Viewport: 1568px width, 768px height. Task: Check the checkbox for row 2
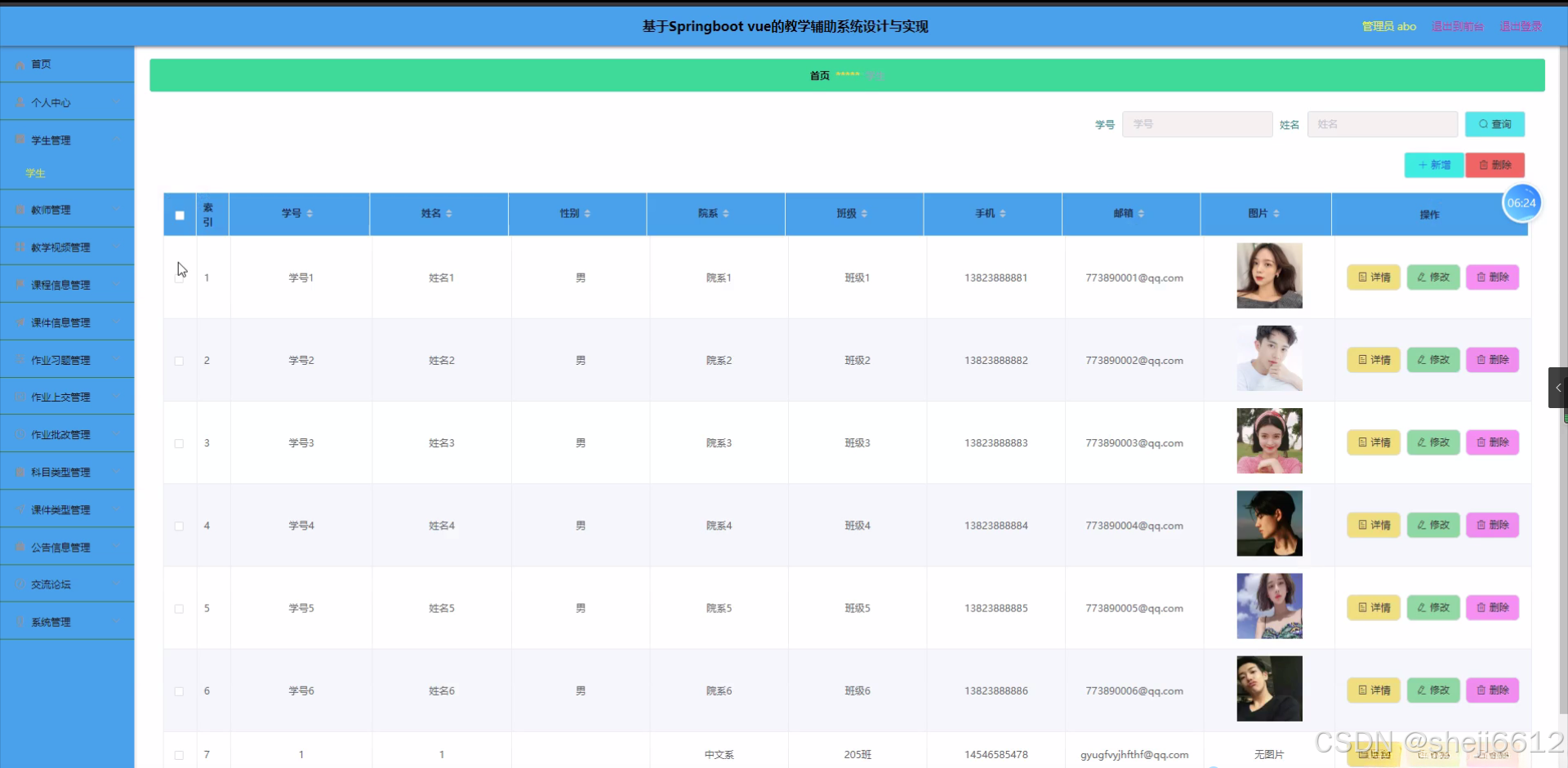179,360
